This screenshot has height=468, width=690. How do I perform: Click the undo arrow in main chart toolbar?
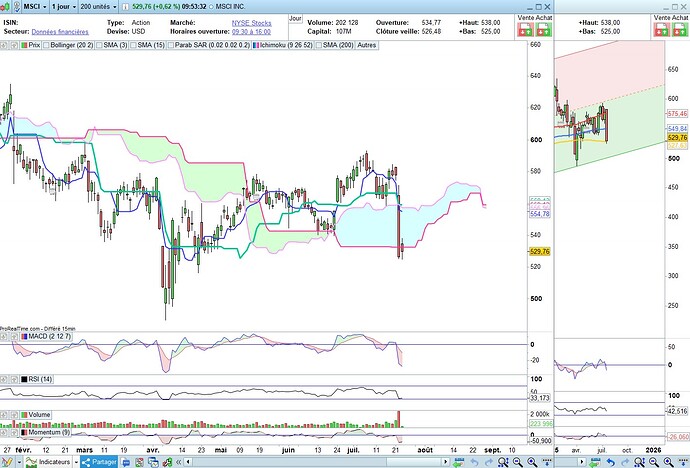tap(474, 462)
